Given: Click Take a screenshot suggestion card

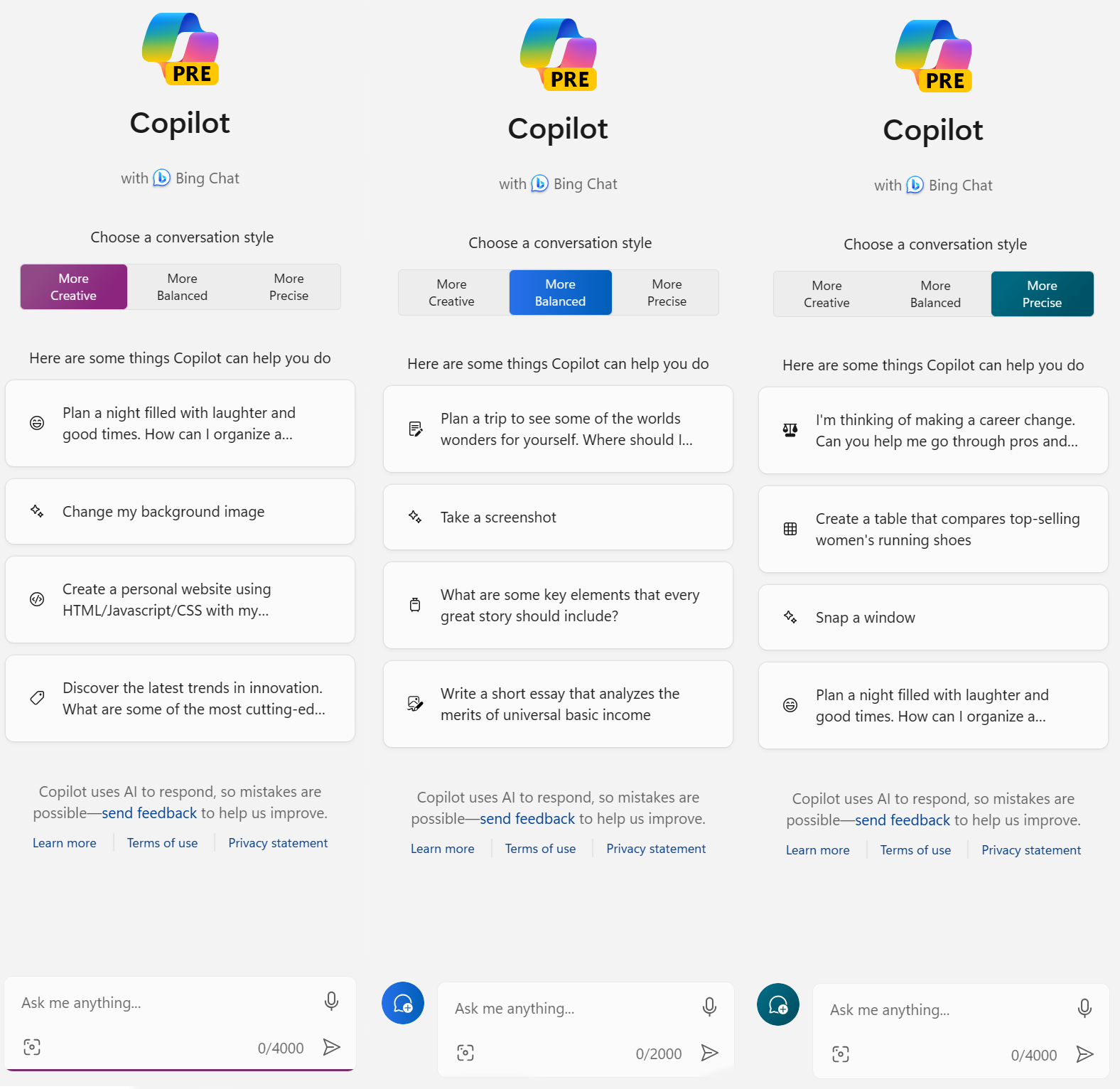Looking at the screenshot, I should 558,517.
